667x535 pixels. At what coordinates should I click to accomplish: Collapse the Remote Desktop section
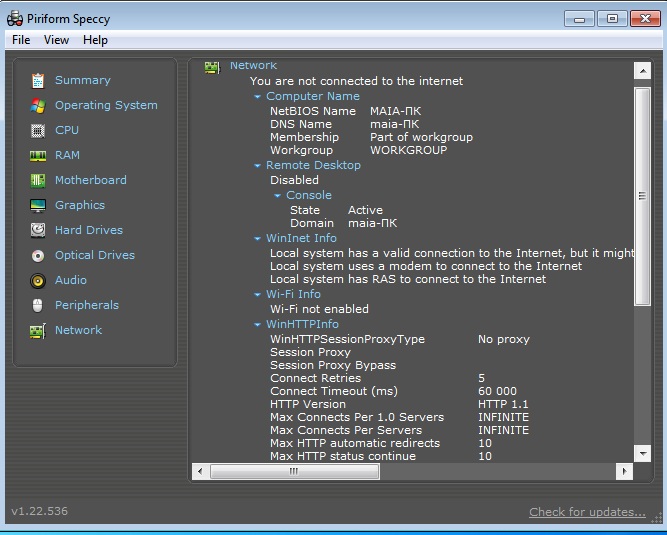258,166
